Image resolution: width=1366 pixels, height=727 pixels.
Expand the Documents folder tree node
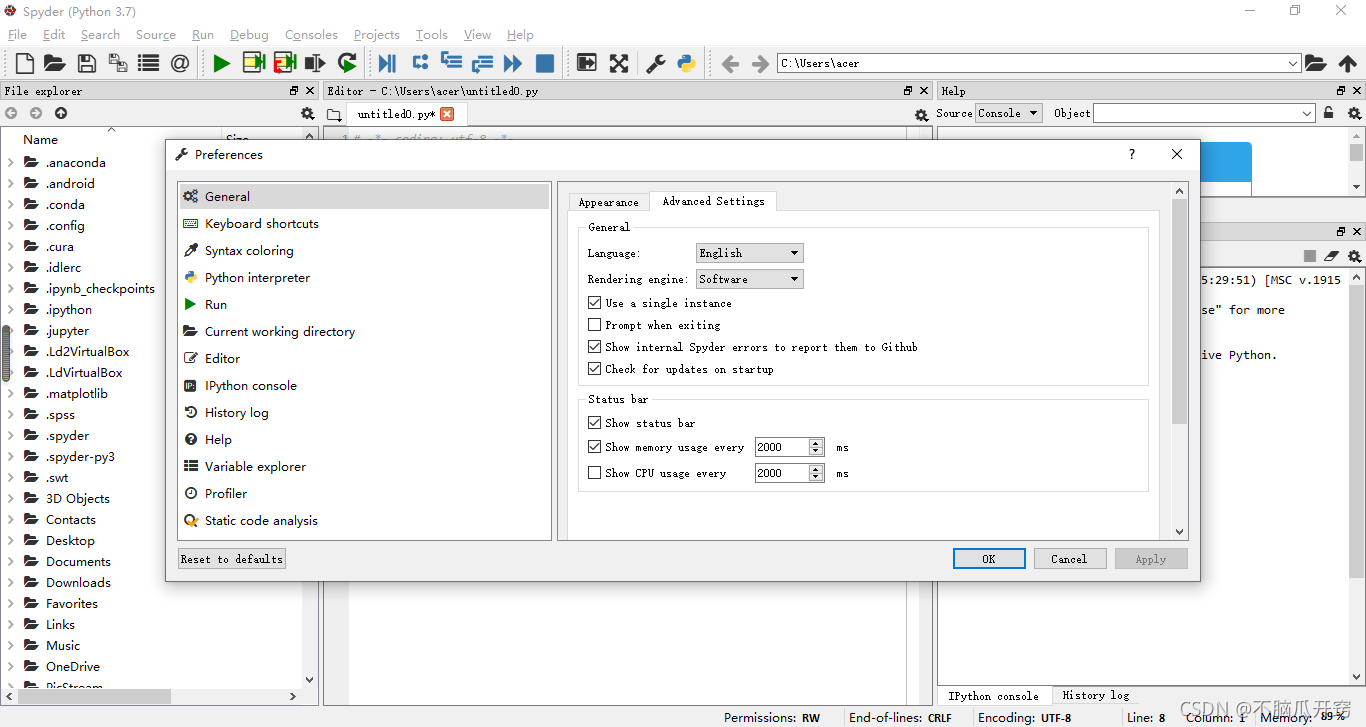pos(11,561)
